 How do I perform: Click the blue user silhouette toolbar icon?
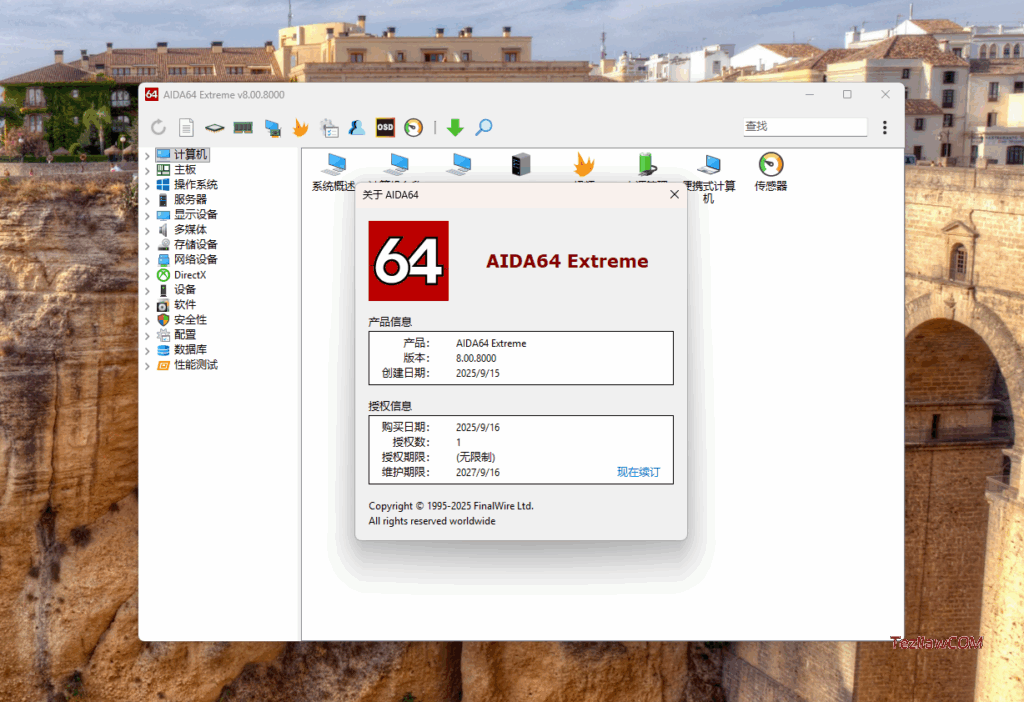tap(357, 127)
